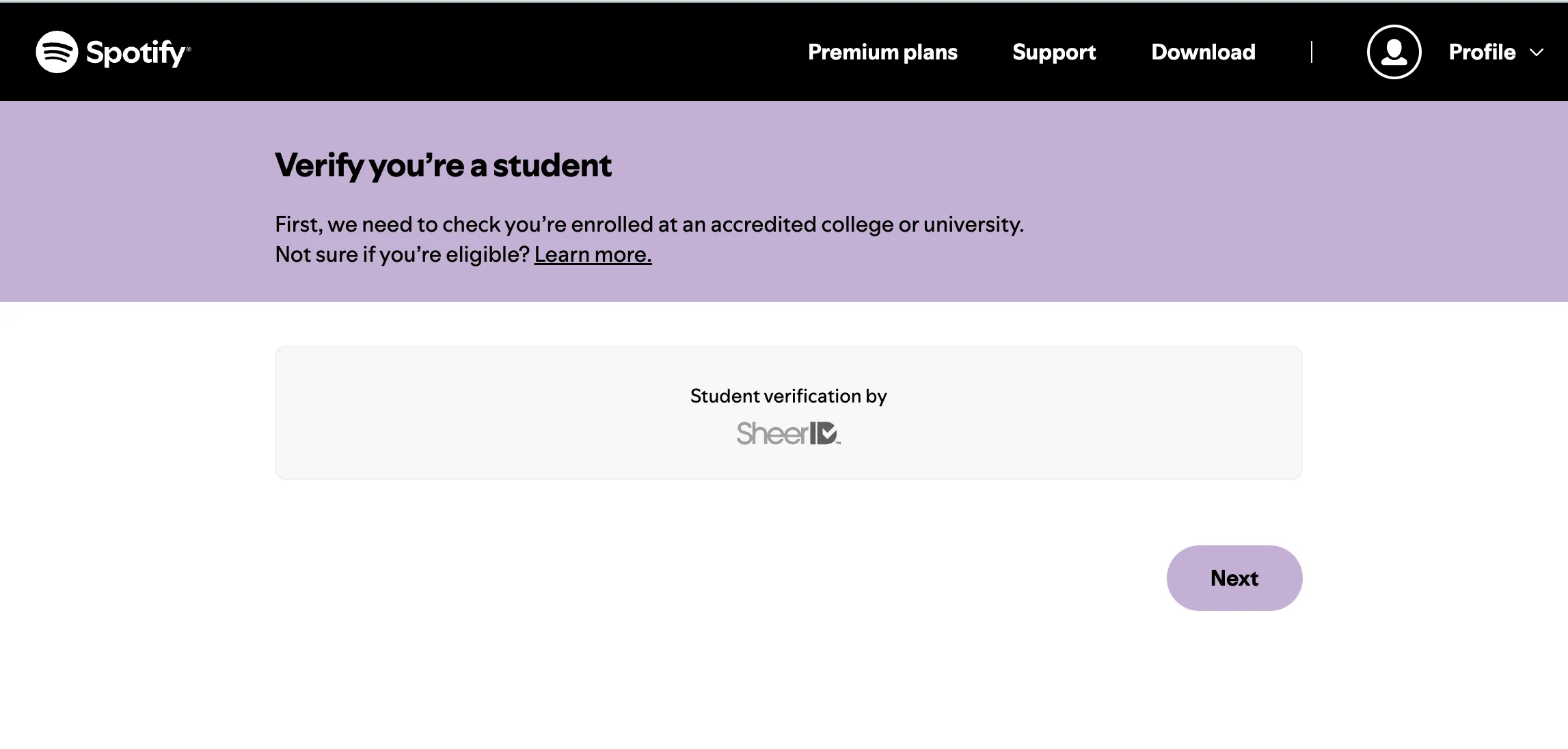The image size is (1568, 749).
Task: Click the Spotify circular logo icon
Action: 57,51
